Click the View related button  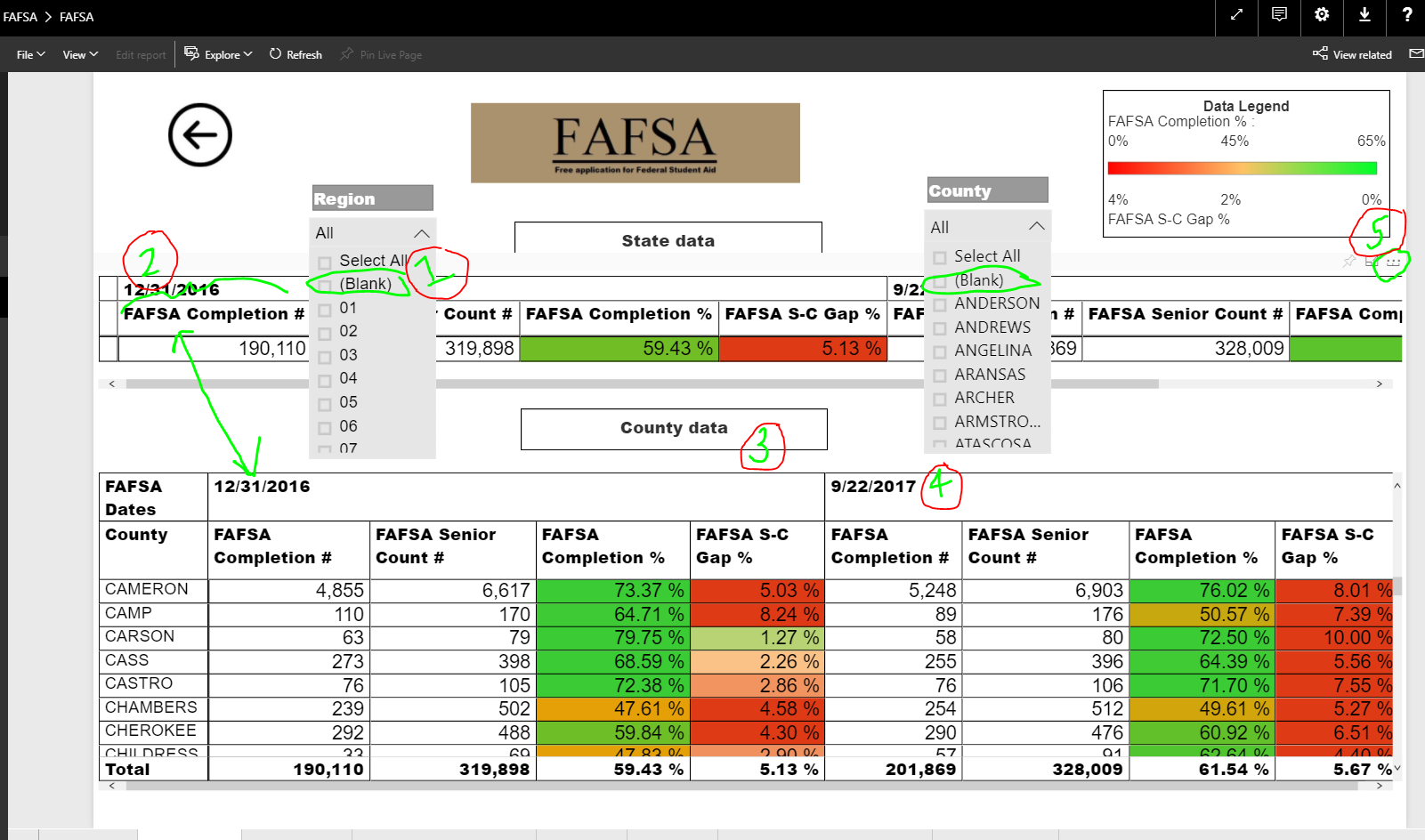click(x=1352, y=54)
